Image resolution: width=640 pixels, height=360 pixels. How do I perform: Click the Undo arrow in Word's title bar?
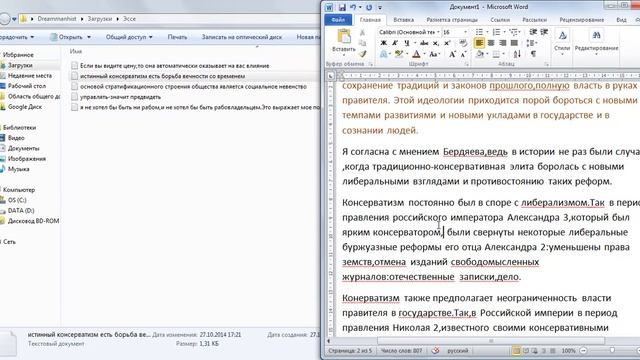click(353, 7)
